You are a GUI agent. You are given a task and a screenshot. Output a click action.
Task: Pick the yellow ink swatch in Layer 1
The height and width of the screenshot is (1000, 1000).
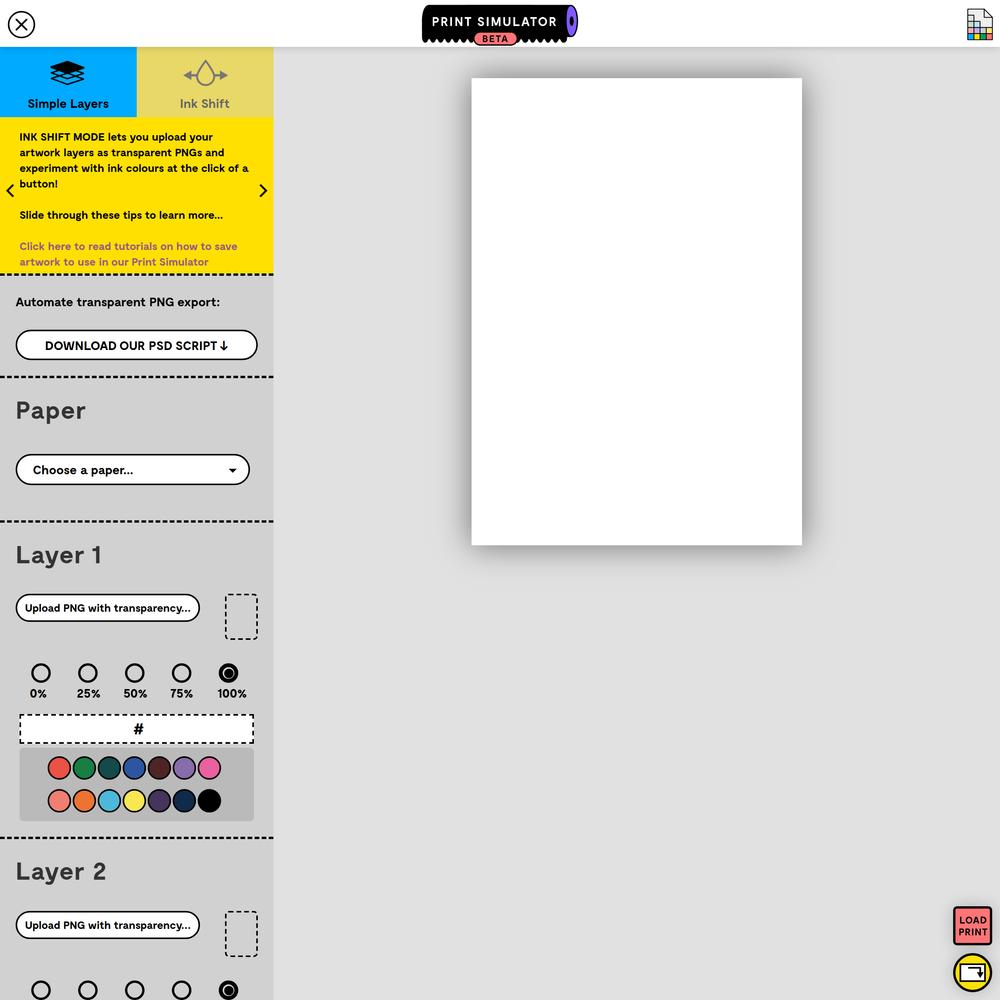[134, 800]
